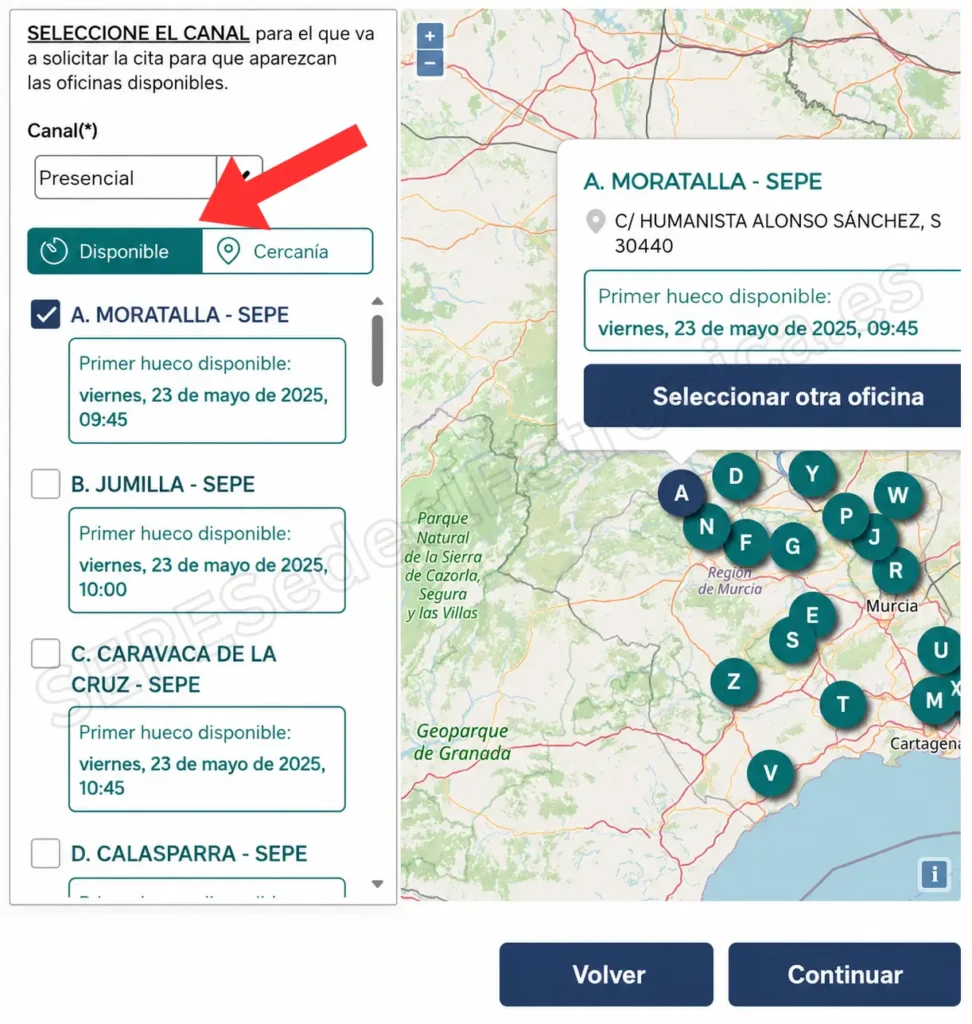Click Jumilla 10:00 available slot card
This screenshot has height=1024, width=972.
tap(207, 560)
